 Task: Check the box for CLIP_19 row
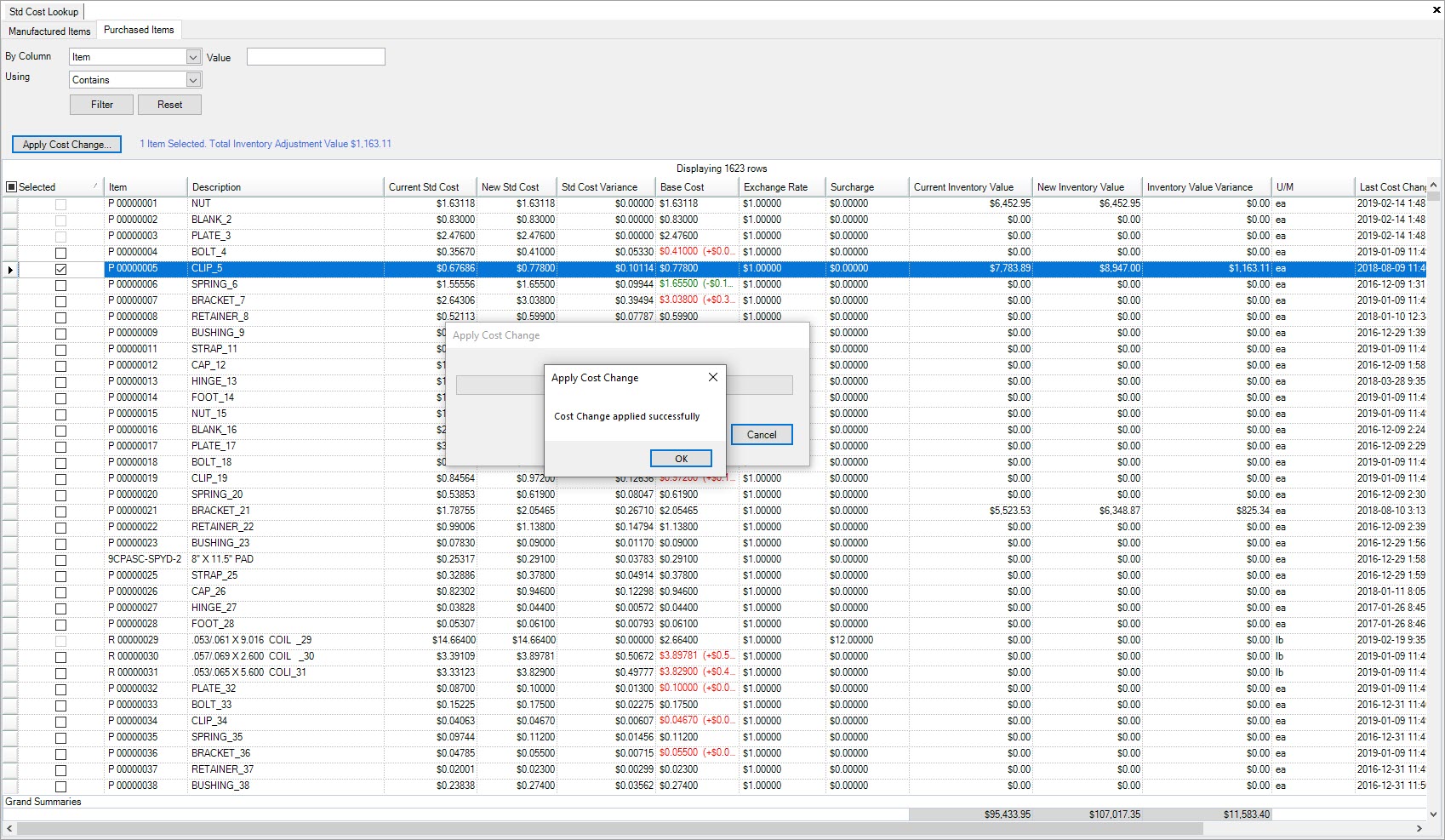pos(60,479)
